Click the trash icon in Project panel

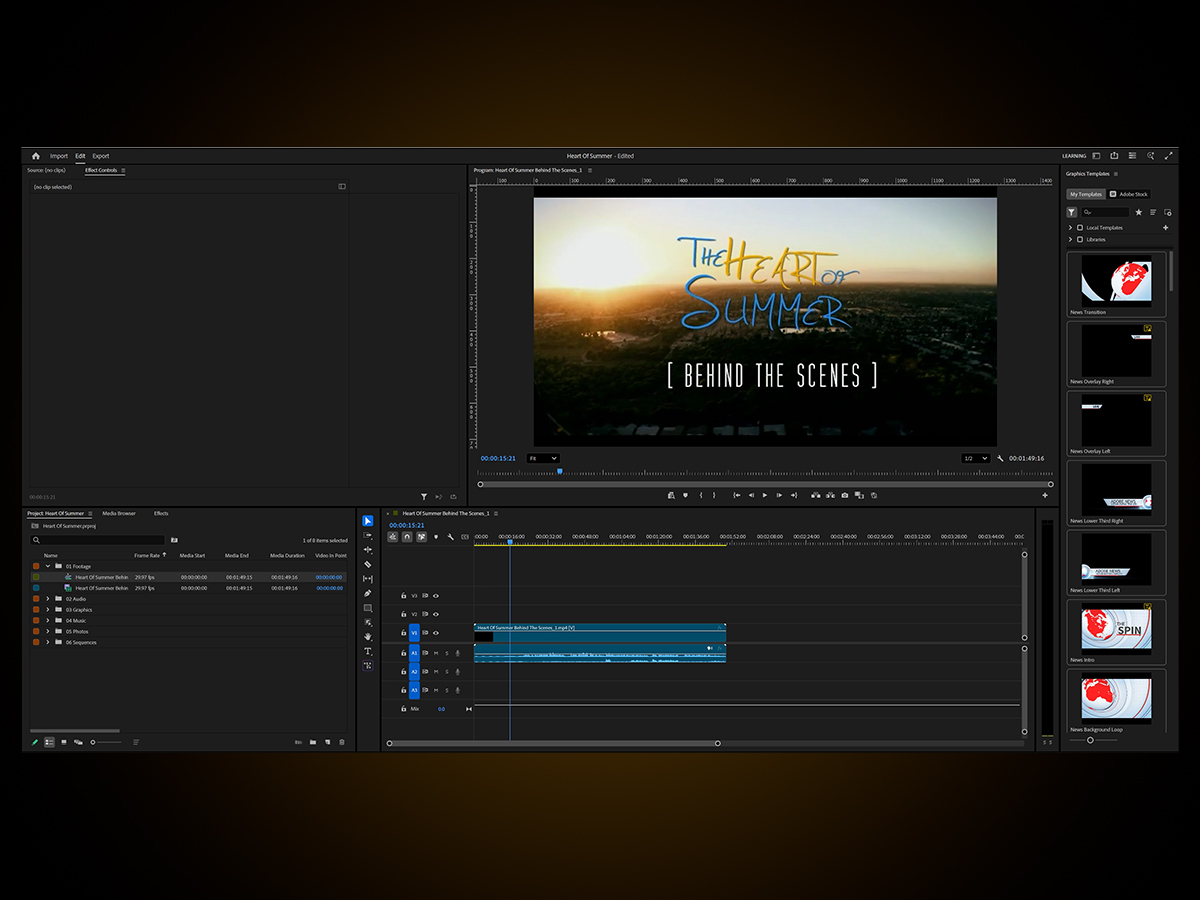pyautogui.click(x=342, y=742)
